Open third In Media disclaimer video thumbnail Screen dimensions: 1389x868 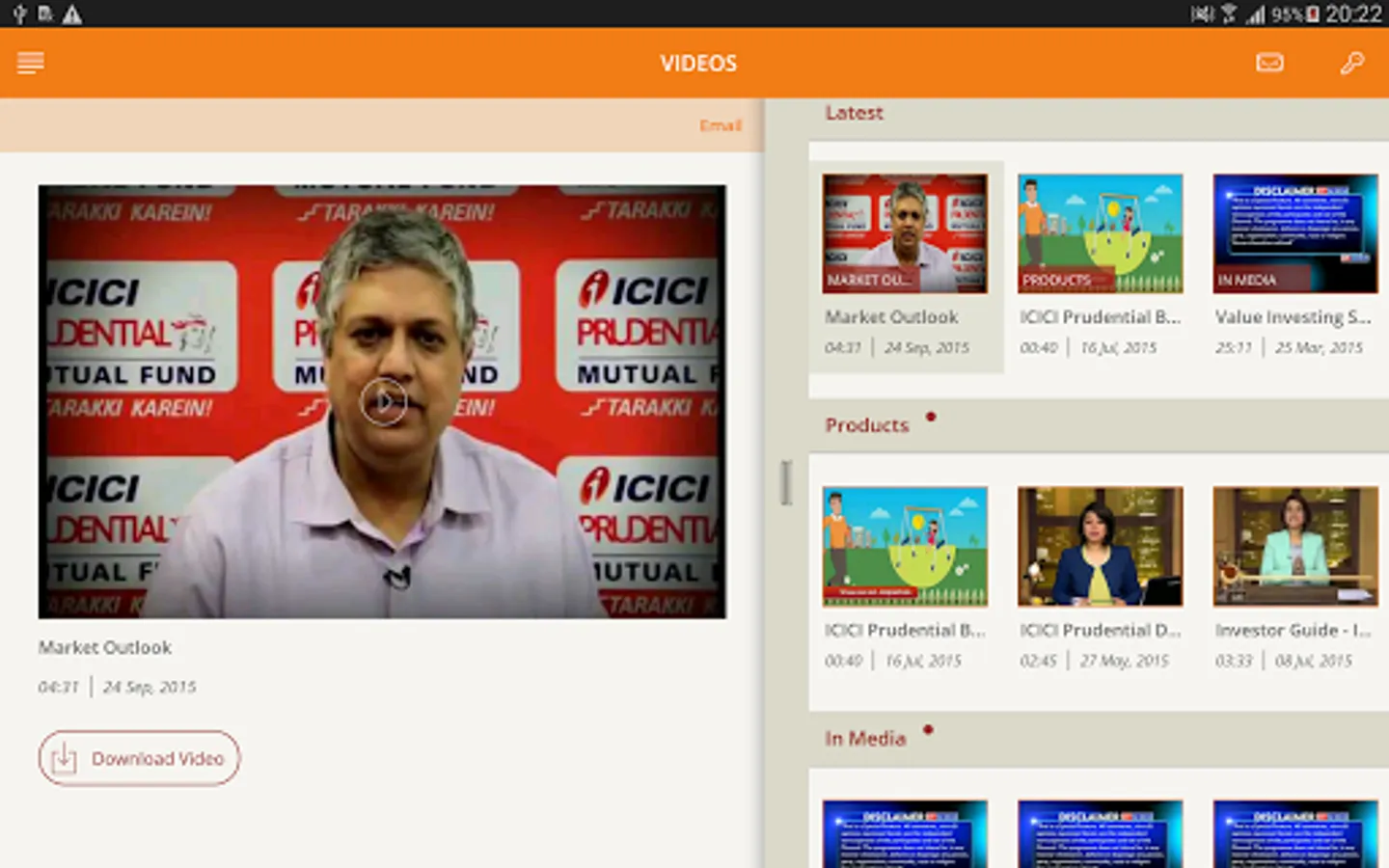[1294, 833]
